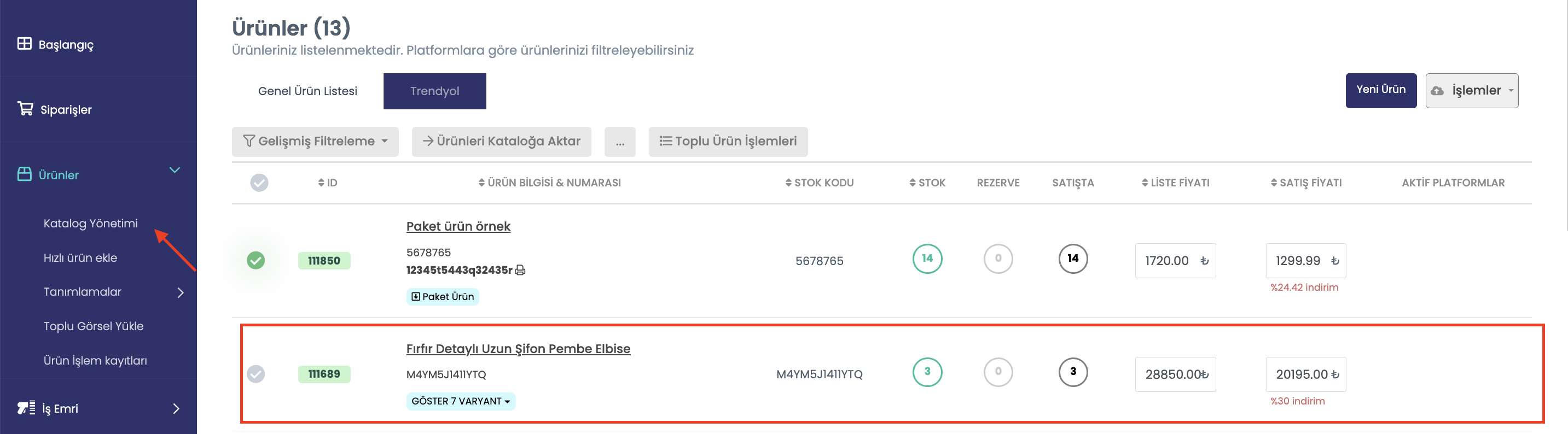
Task: Expand the Tanımlamalar submenu chevron
Action: click(180, 293)
